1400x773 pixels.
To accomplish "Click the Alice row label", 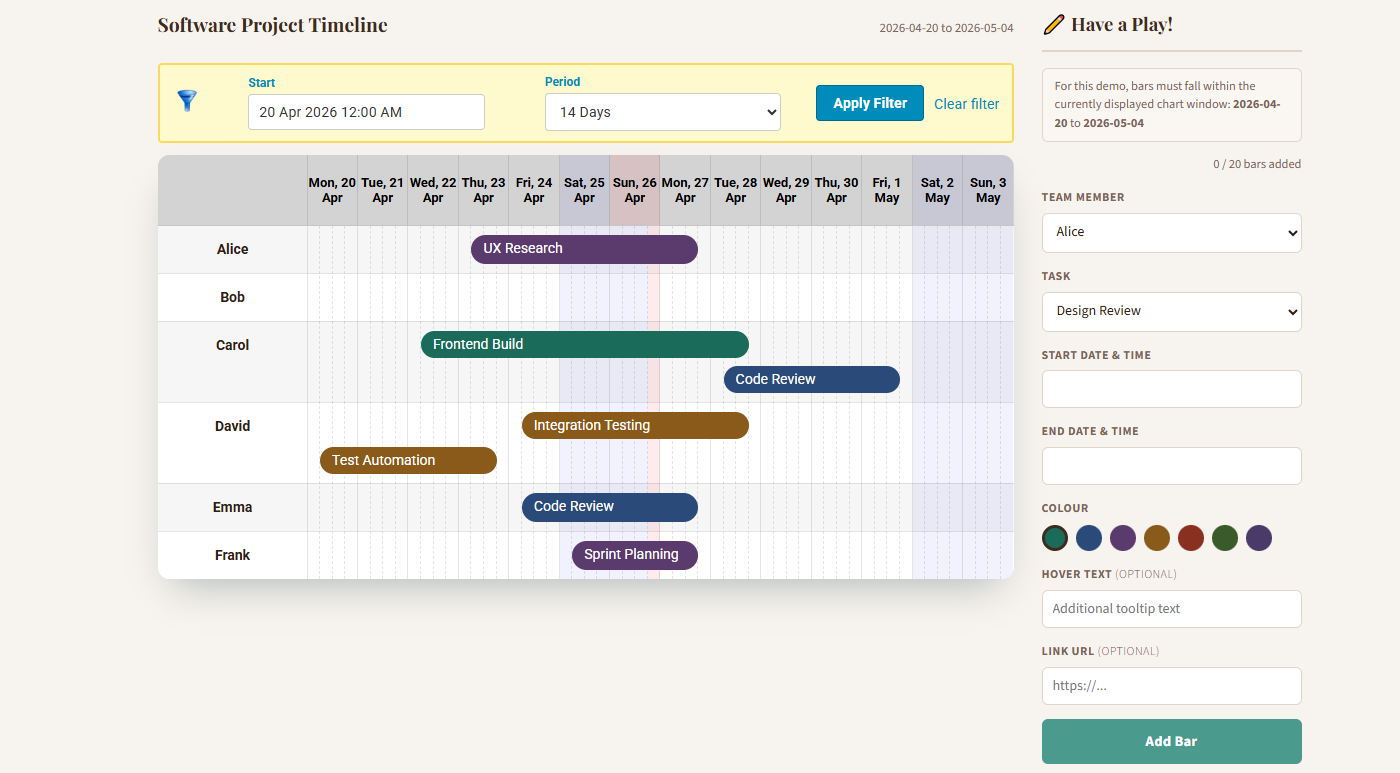I will click(x=232, y=249).
